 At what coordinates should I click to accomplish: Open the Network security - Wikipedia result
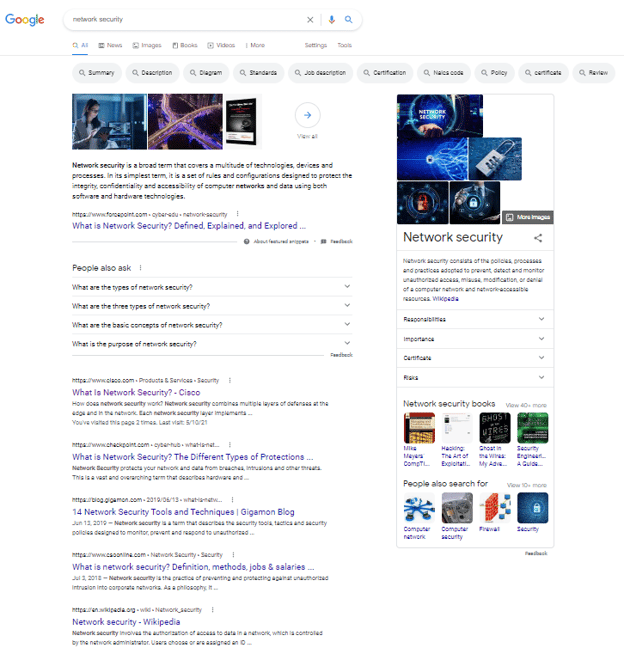[125, 621]
